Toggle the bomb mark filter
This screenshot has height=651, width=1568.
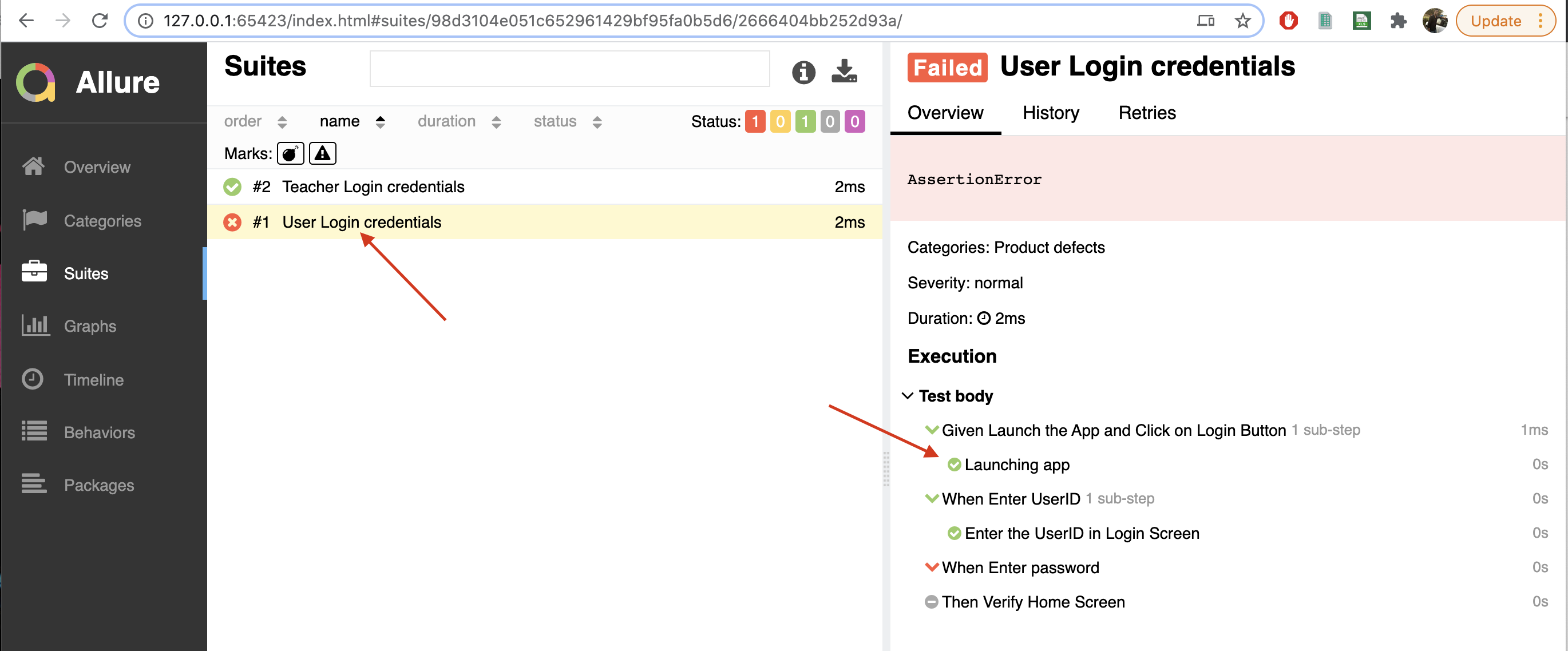290,153
